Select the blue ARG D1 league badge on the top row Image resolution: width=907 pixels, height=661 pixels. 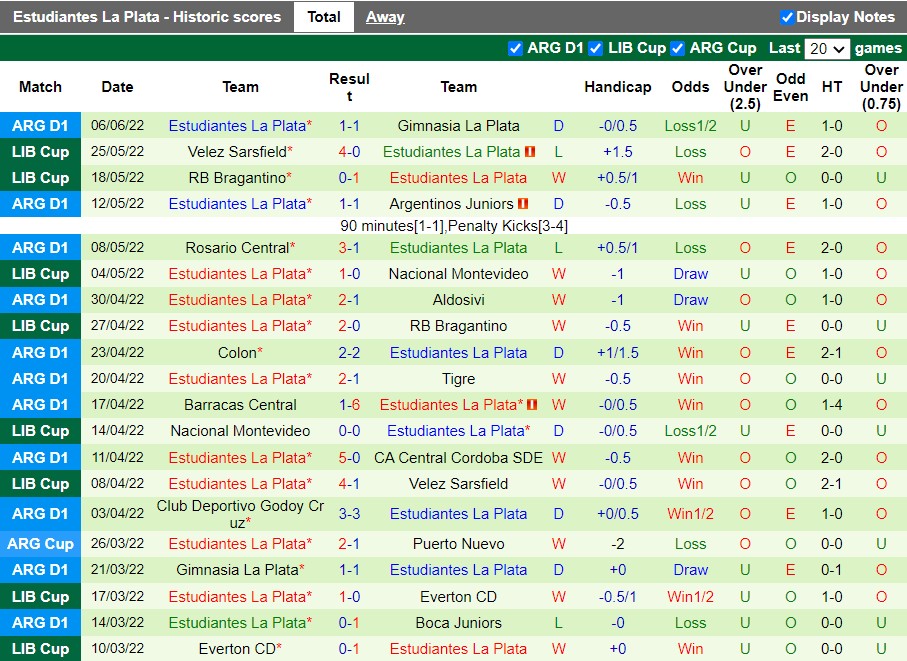pyautogui.click(x=40, y=125)
